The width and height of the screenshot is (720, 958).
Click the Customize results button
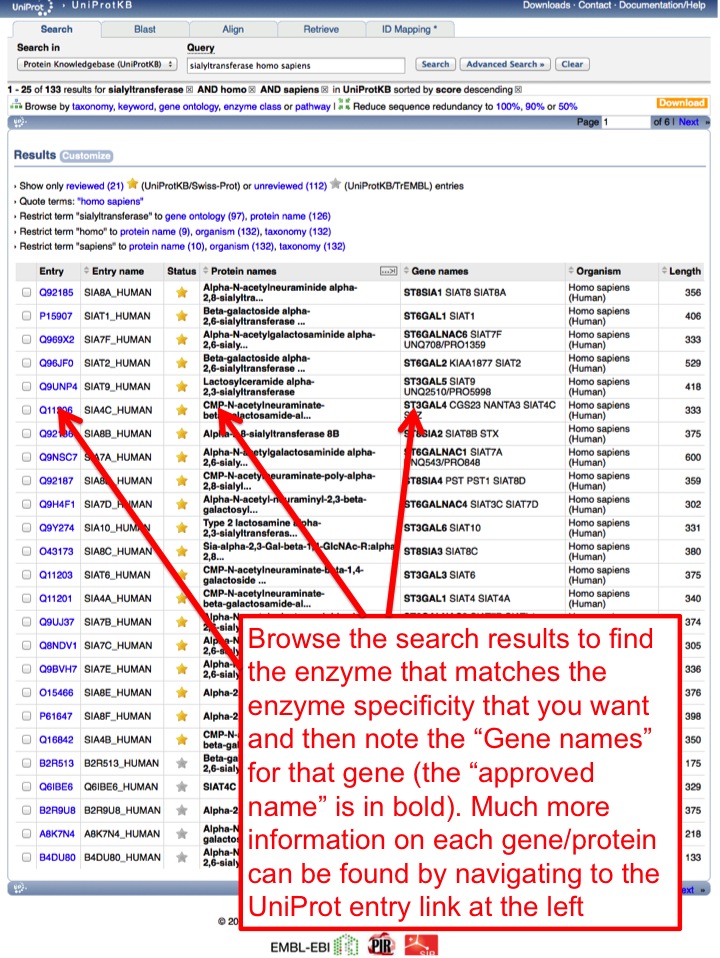click(x=87, y=156)
